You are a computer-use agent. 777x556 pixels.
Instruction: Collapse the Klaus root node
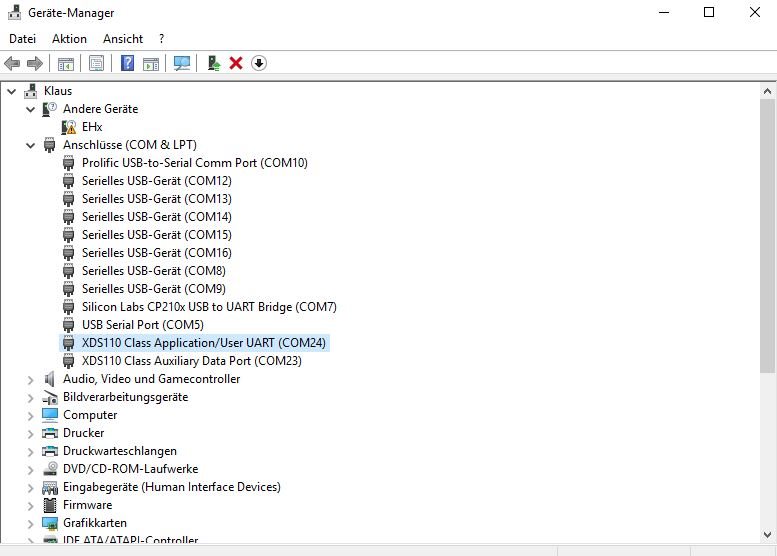click(x=12, y=91)
